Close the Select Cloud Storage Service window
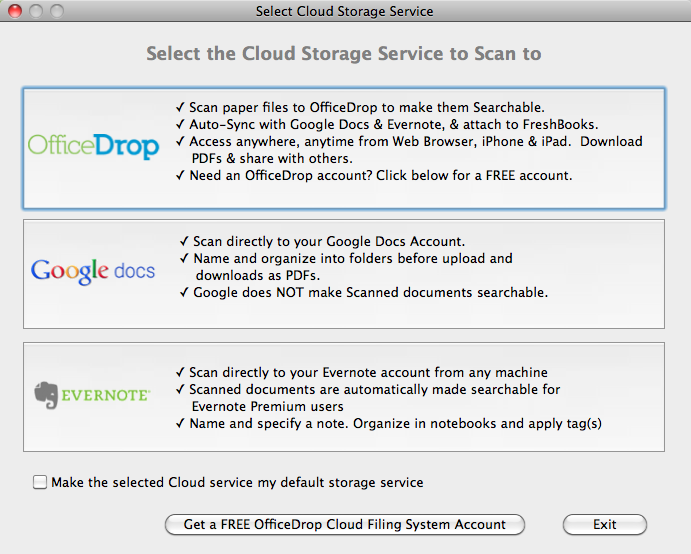Image resolution: width=691 pixels, height=554 pixels. click(x=14, y=11)
